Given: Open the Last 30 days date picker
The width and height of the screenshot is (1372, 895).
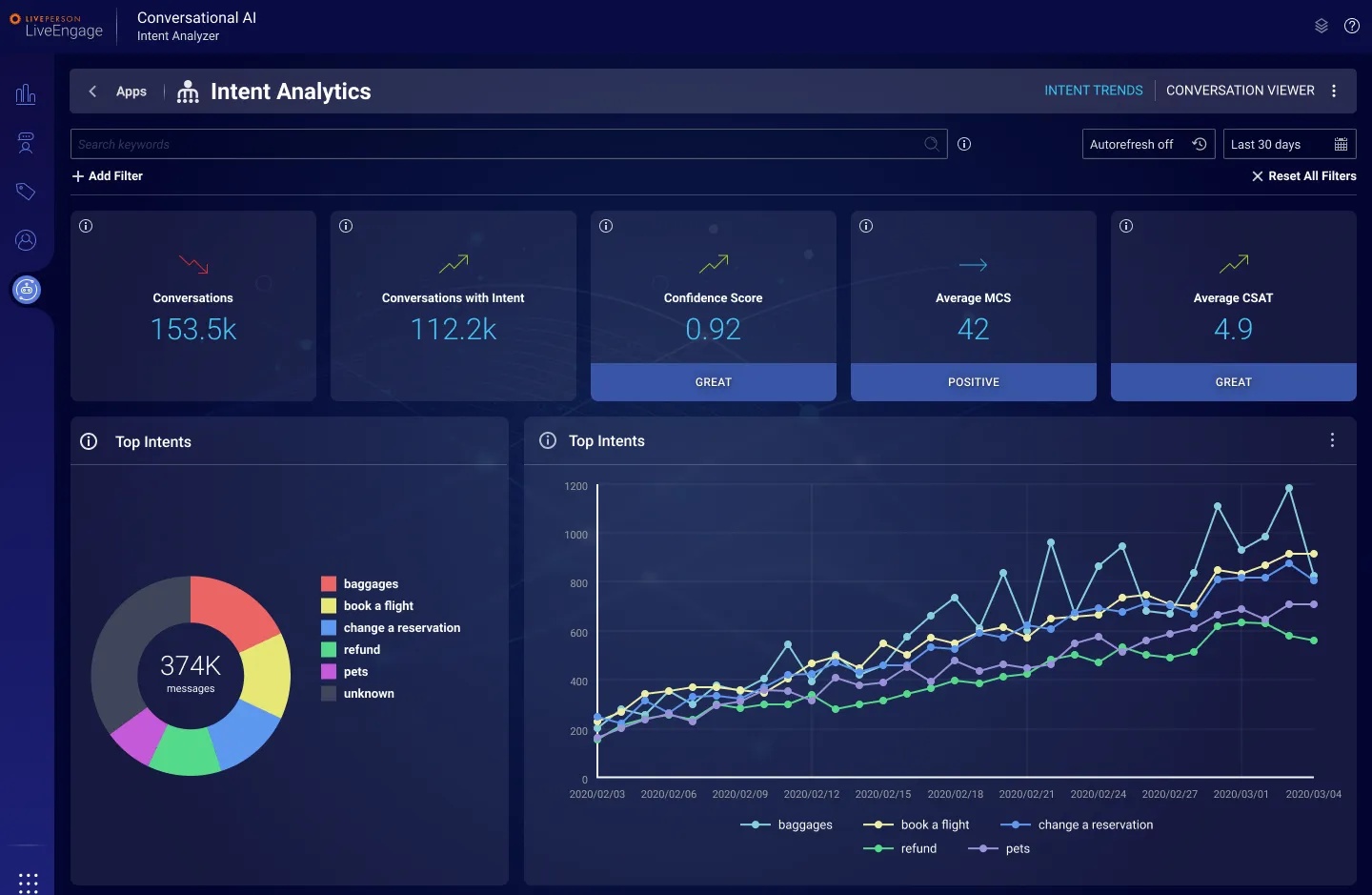Looking at the screenshot, I should point(1288,144).
